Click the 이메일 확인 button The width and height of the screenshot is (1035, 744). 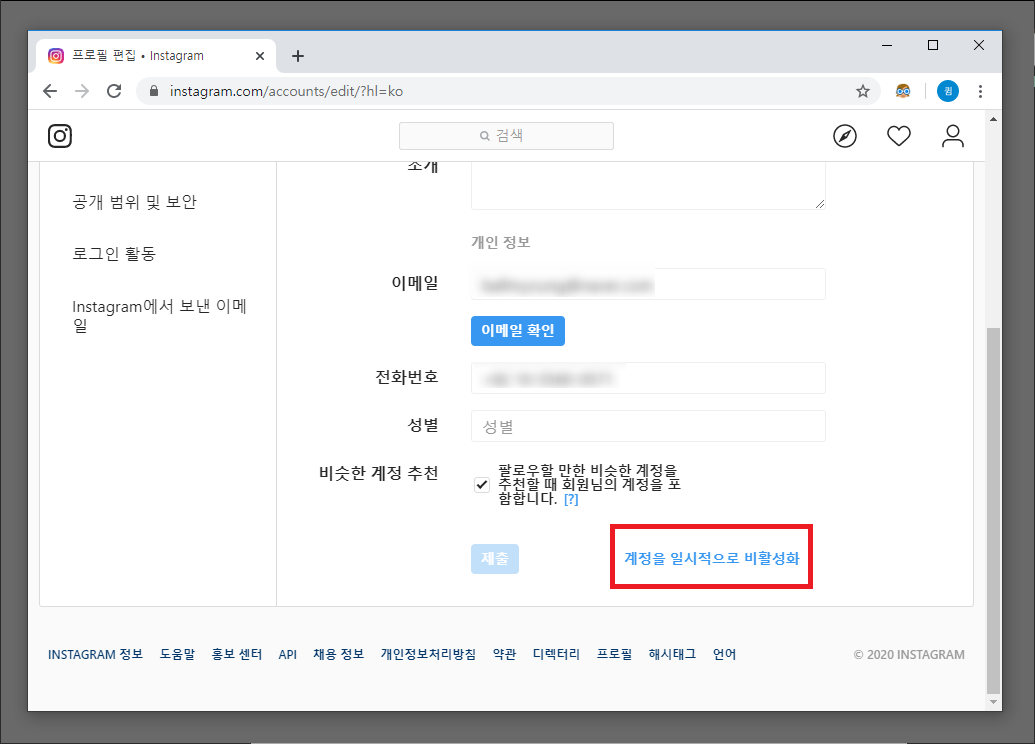pyautogui.click(x=518, y=331)
